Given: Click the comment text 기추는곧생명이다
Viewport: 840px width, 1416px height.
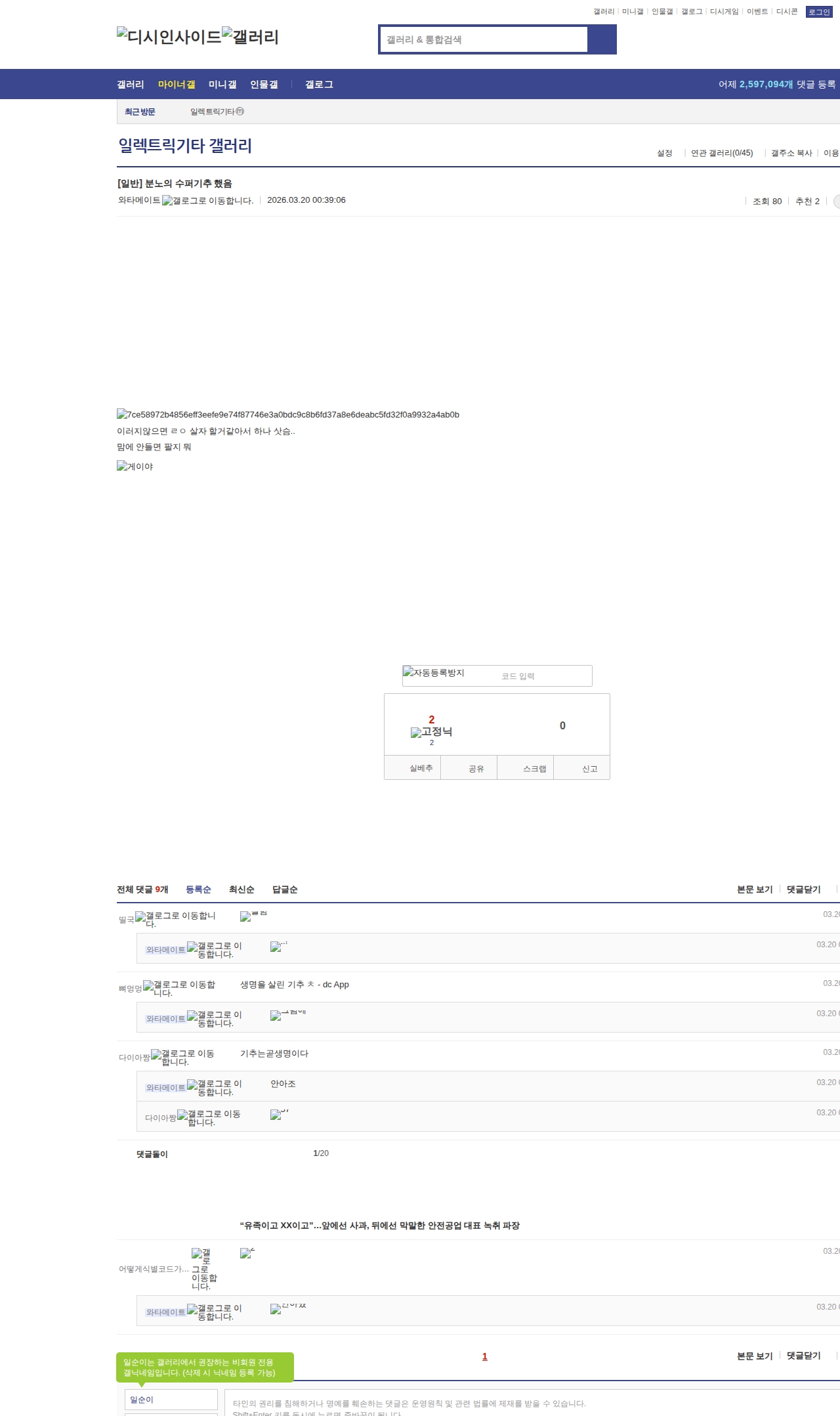Looking at the screenshot, I should coord(274,1054).
